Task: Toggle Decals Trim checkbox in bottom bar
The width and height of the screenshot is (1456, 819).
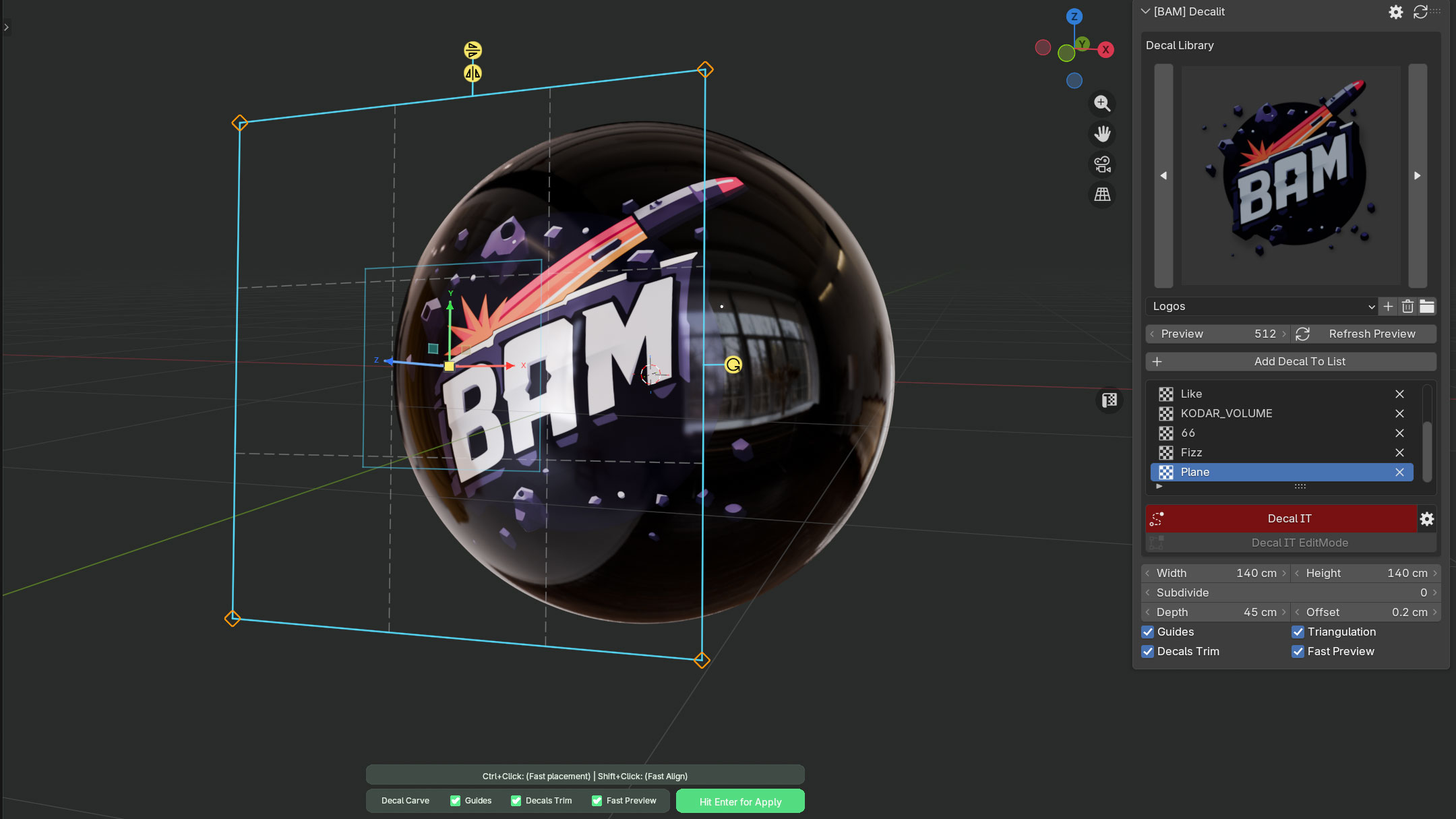Action: coord(516,801)
